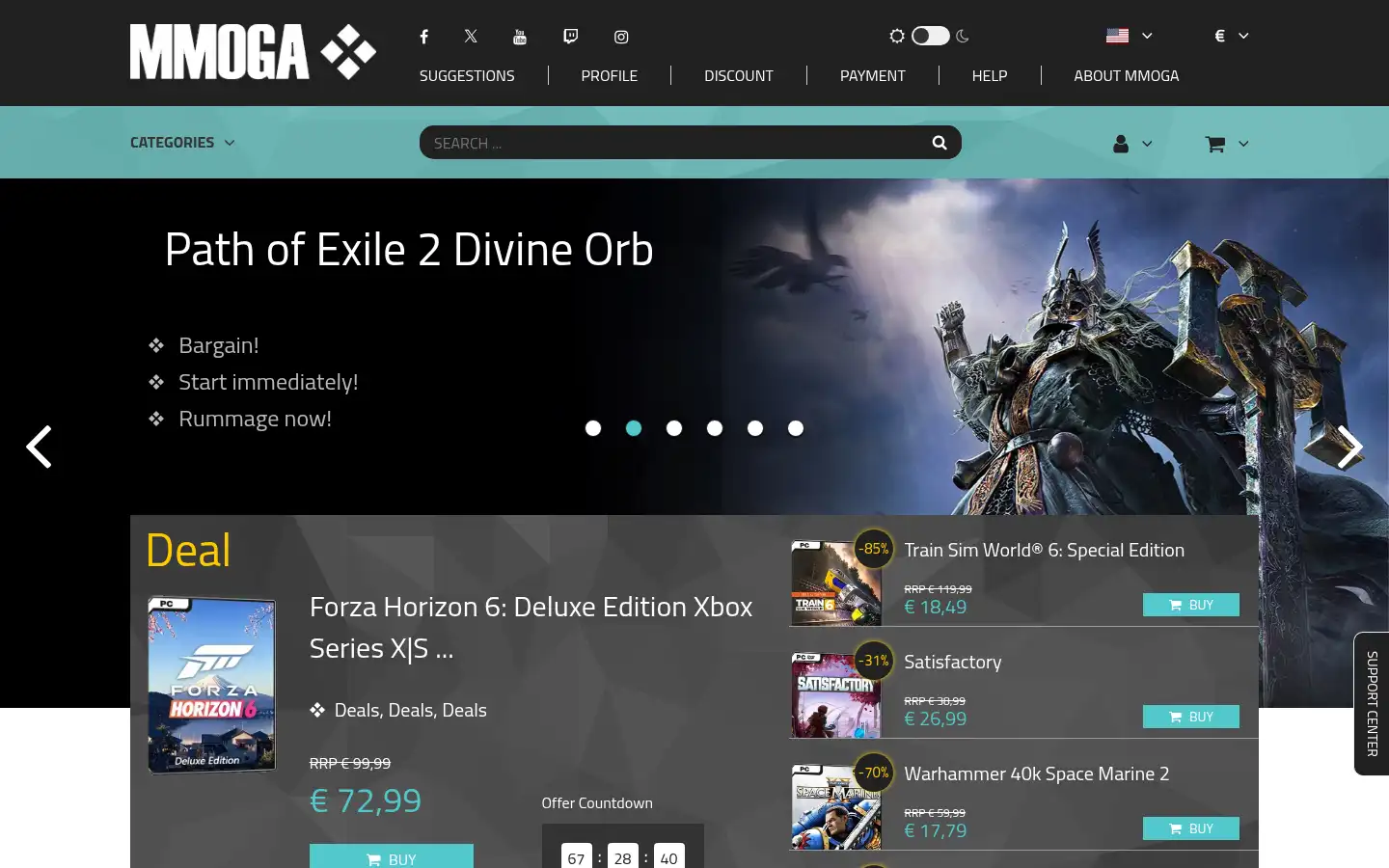Open the Payment menu item
The width and height of the screenshot is (1389, 868).
coord(873,75)
